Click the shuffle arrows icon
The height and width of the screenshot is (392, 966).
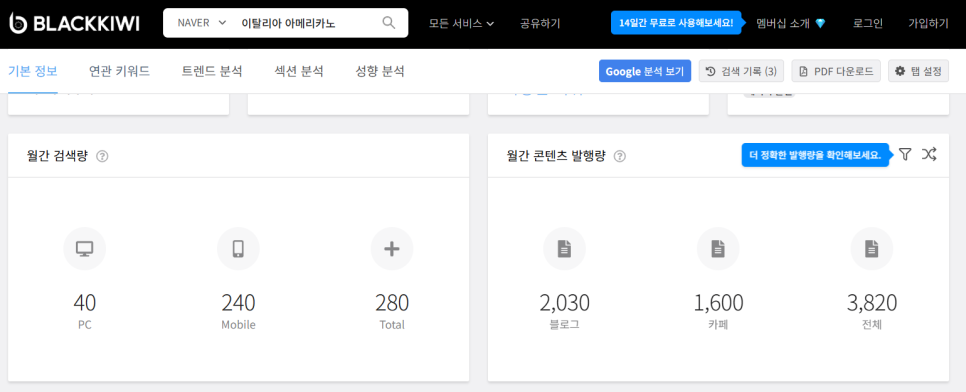click(929, 155)
